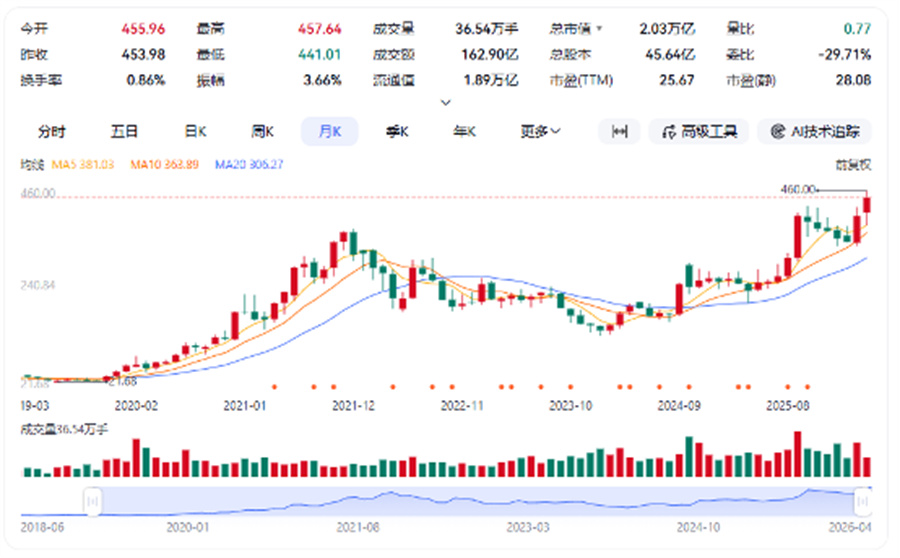Click the 2025-08 x-axis date label
This screenshot has height=558, width=900.
[788, 406]
